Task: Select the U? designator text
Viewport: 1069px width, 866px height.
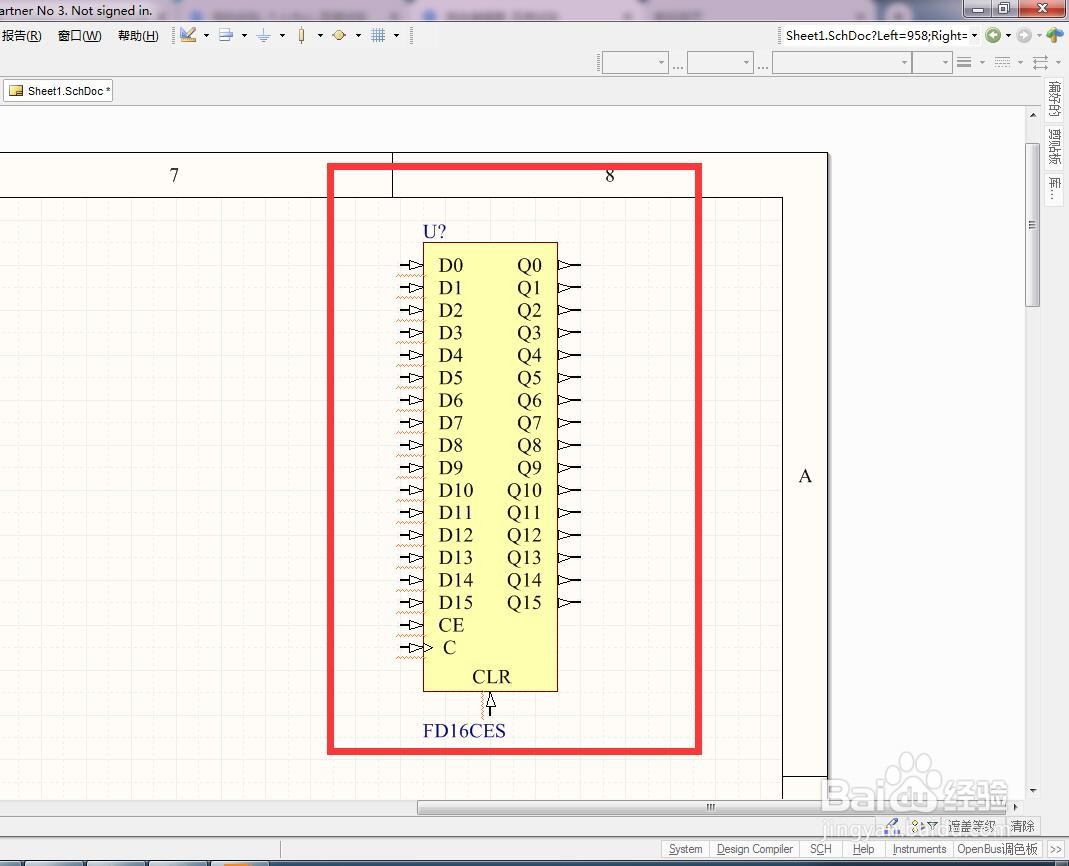Action: tap(434, 231)
